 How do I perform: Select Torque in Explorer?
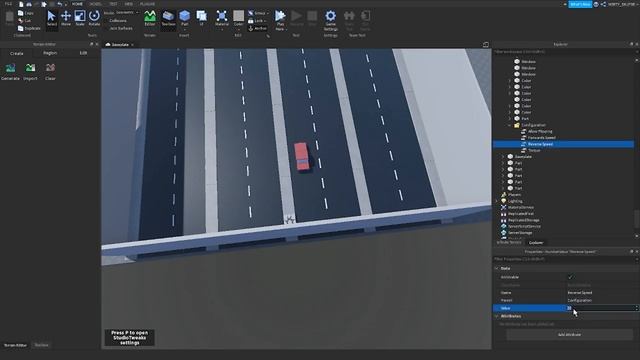tap(534, 151)
